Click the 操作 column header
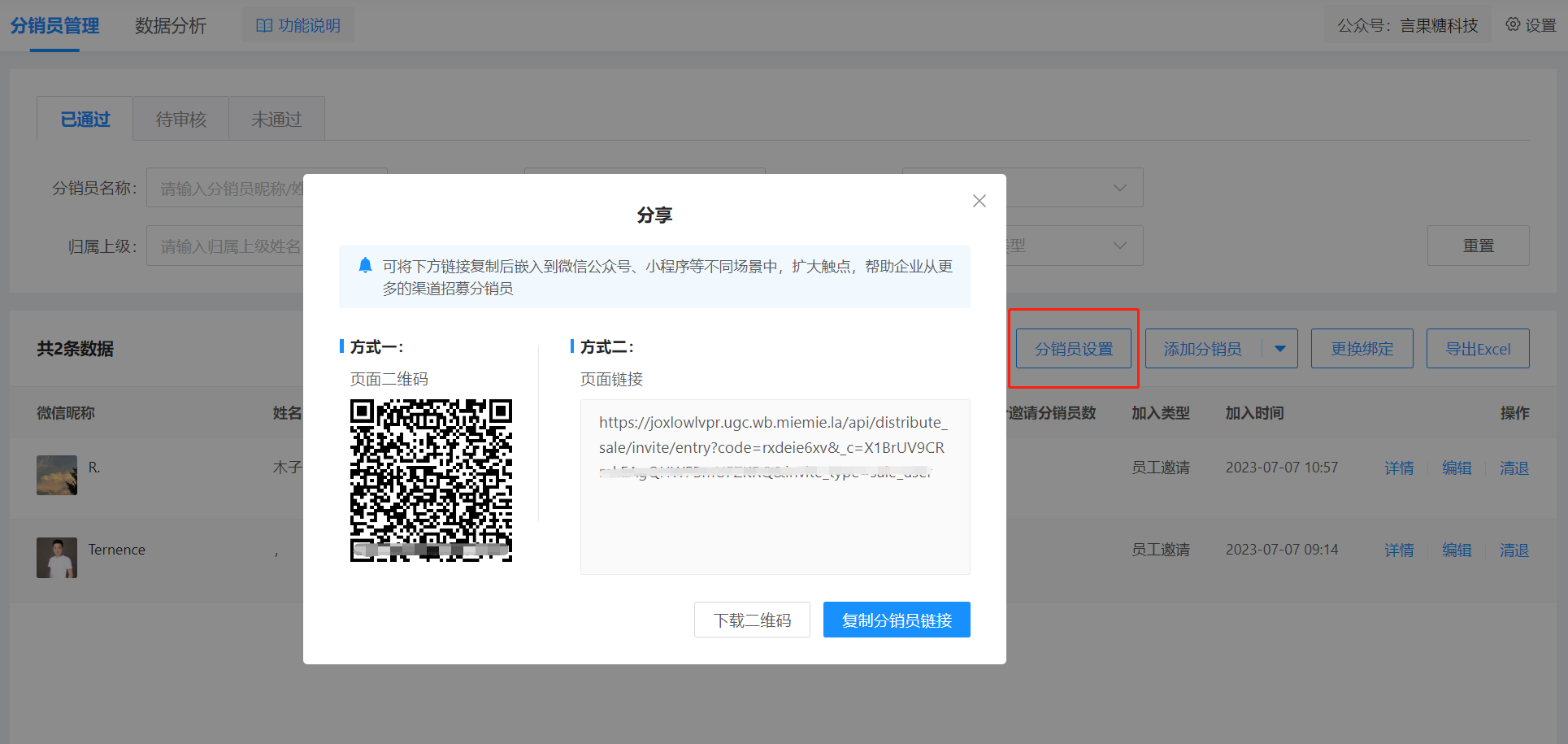The image size is (1568, 744). [1514, 413]
